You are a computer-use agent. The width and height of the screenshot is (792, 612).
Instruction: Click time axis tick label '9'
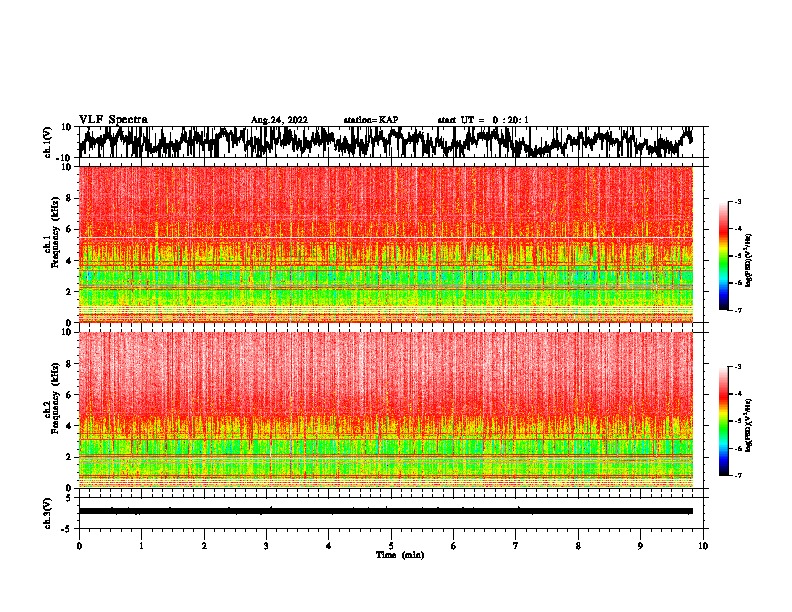(640, 546)
